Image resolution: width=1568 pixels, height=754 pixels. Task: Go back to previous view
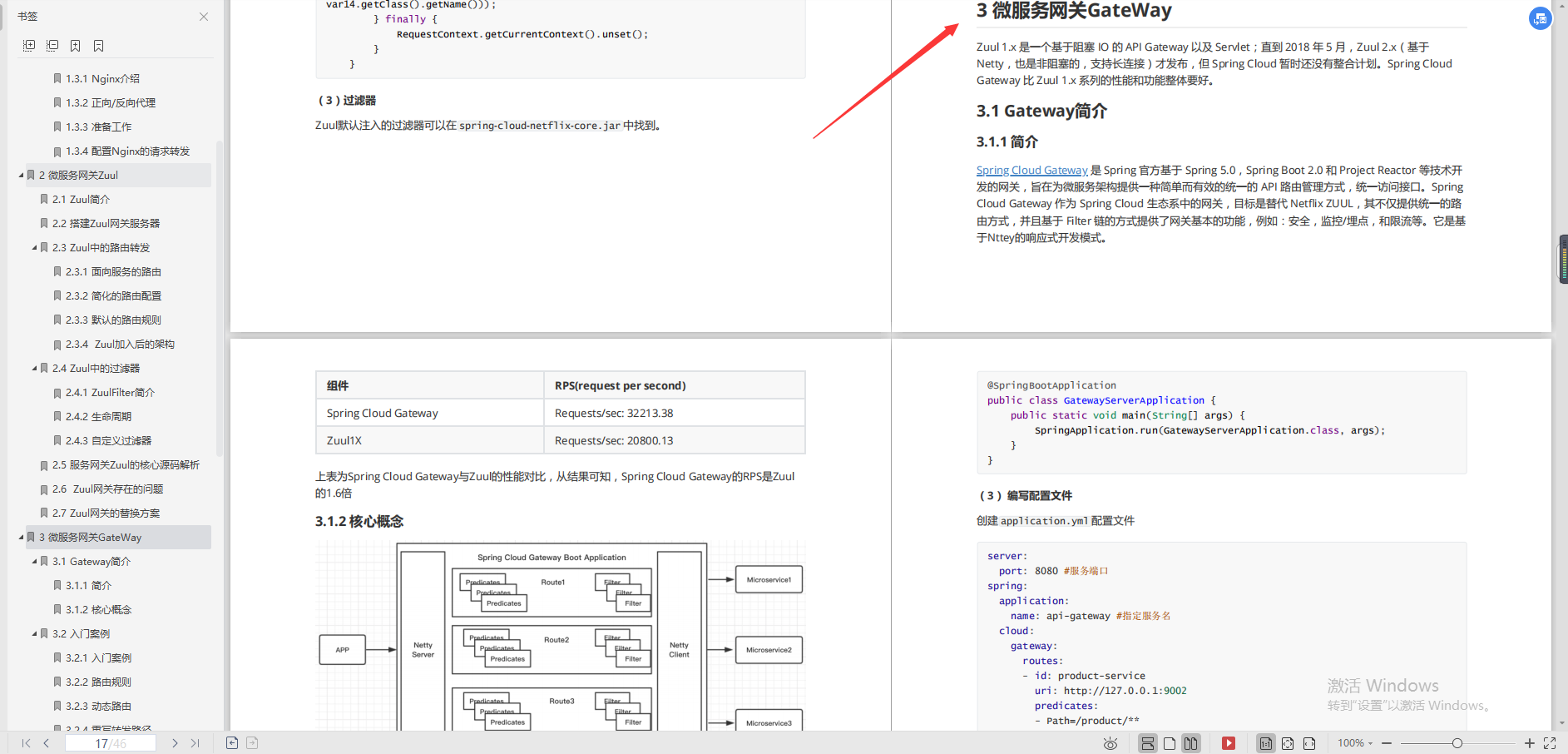(232, 743)
